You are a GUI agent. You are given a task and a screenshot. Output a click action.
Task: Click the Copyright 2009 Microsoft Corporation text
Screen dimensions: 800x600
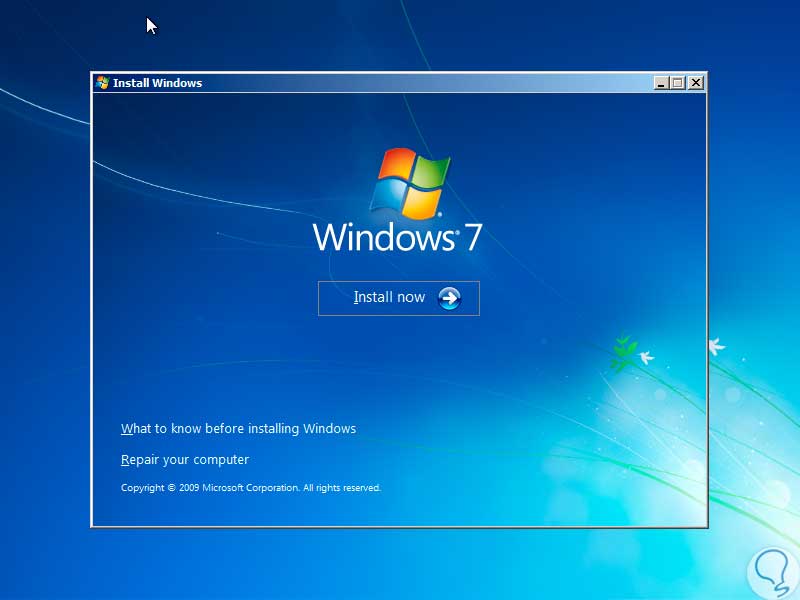point(251,488)
